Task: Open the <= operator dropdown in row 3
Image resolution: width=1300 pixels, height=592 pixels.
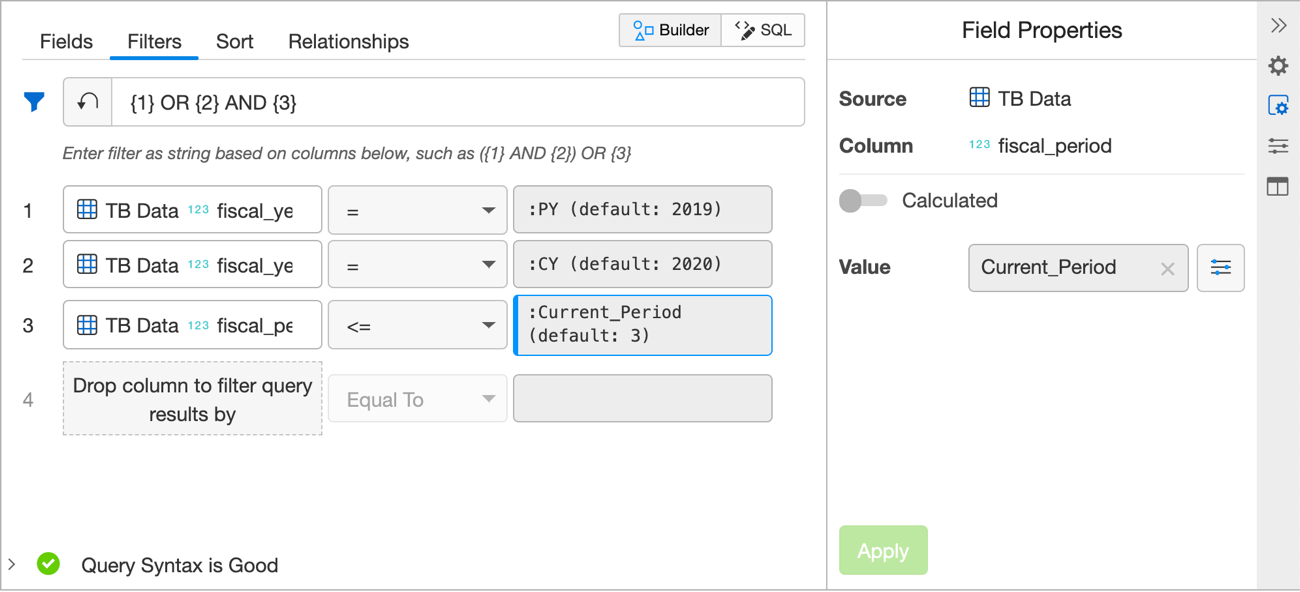Action: 418,325
